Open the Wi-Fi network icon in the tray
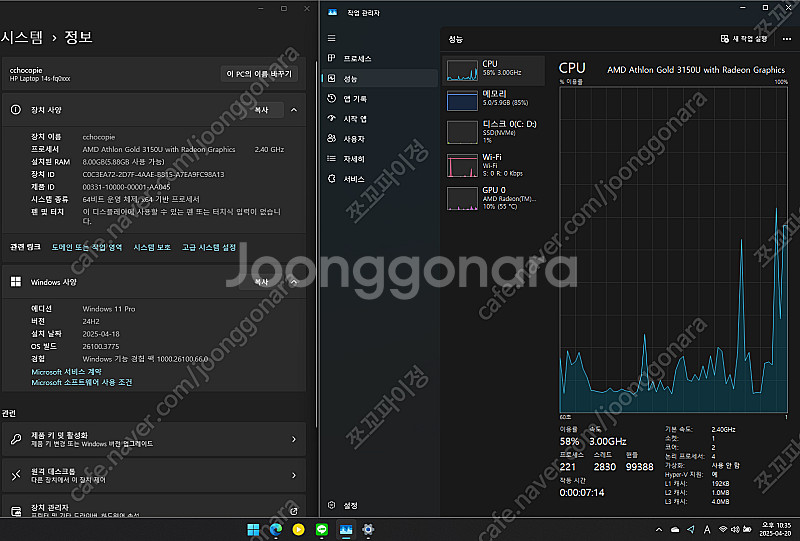Image resolution: width=800 pixels, height=541 pixels. (723, 530)
